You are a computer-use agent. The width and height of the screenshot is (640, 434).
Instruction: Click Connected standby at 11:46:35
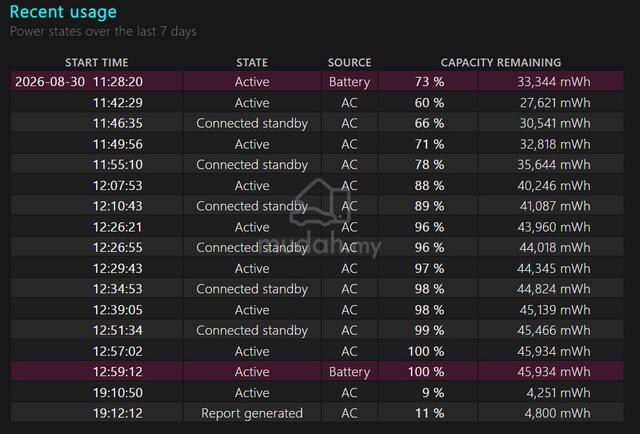pyautogui.click(x=252, y=123)
